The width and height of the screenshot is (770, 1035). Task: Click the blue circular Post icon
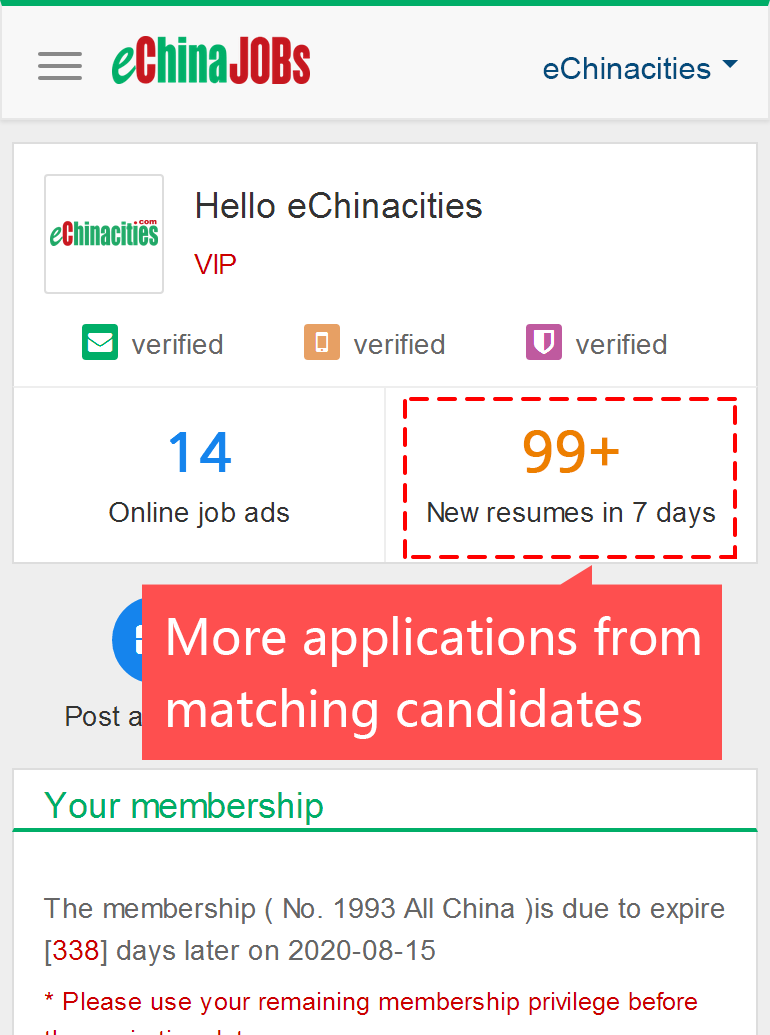pos(128,640)
